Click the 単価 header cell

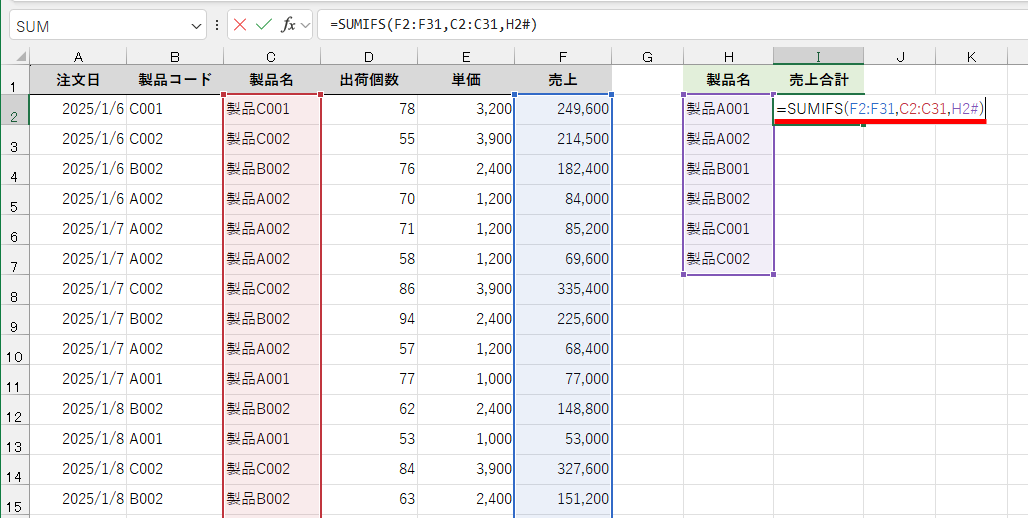[x=465, y=80]
